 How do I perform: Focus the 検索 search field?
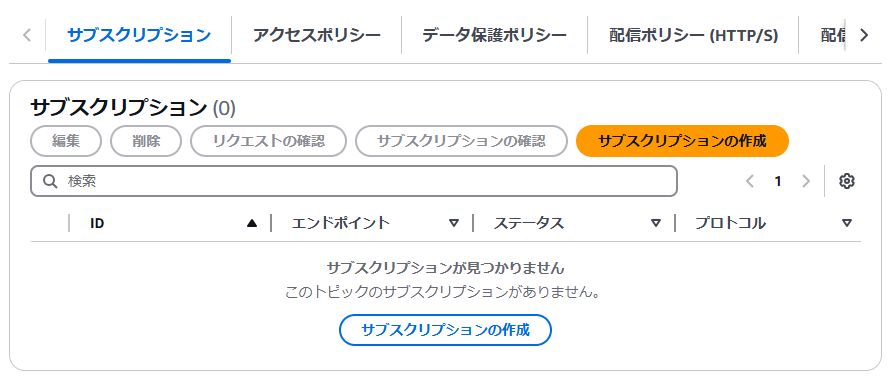tap(354, 181)
